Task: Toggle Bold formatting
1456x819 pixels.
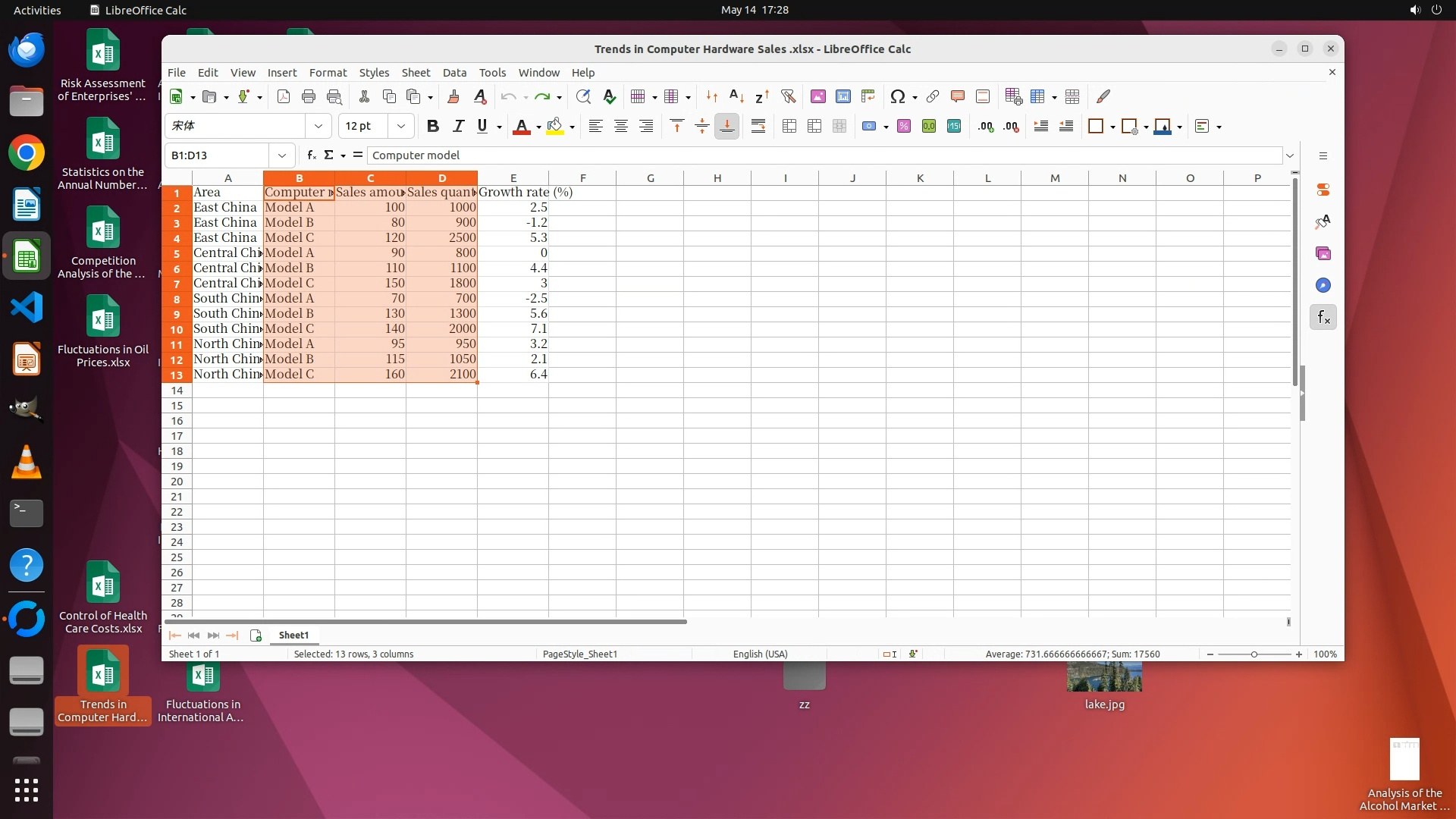Action: (432, 127)
